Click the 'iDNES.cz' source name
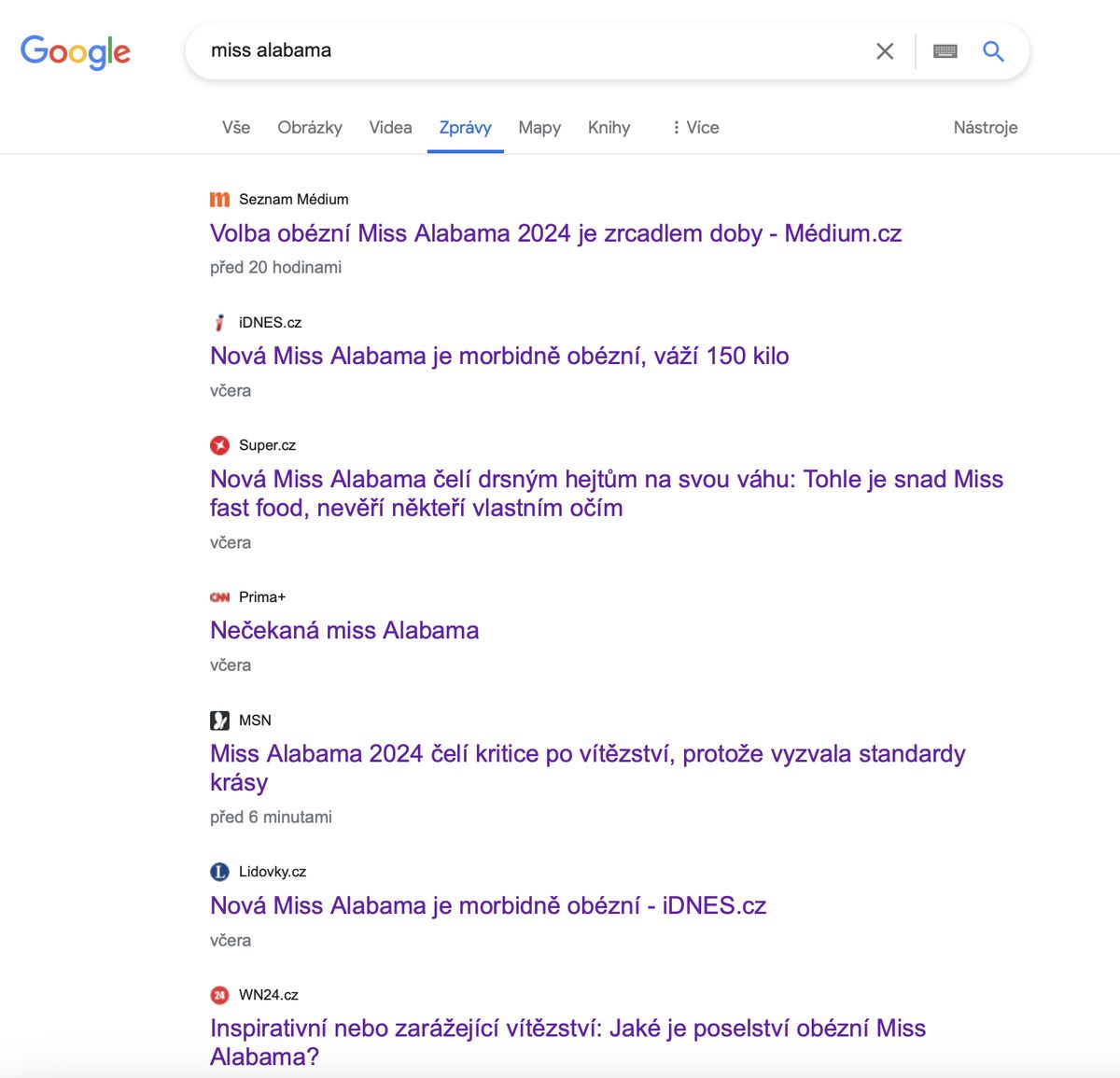 click(x=271, y=322)
